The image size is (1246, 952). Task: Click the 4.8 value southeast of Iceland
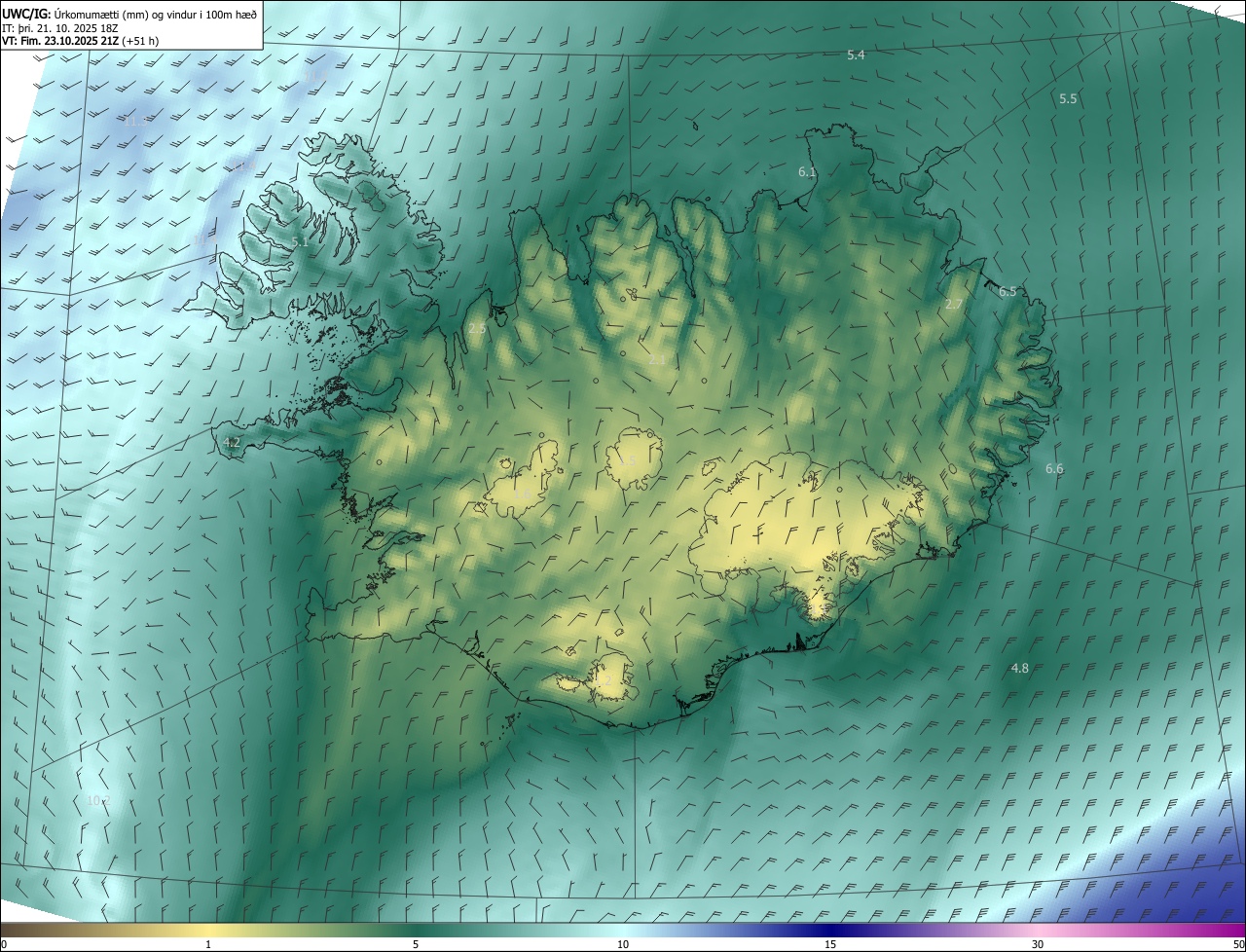1020,669
